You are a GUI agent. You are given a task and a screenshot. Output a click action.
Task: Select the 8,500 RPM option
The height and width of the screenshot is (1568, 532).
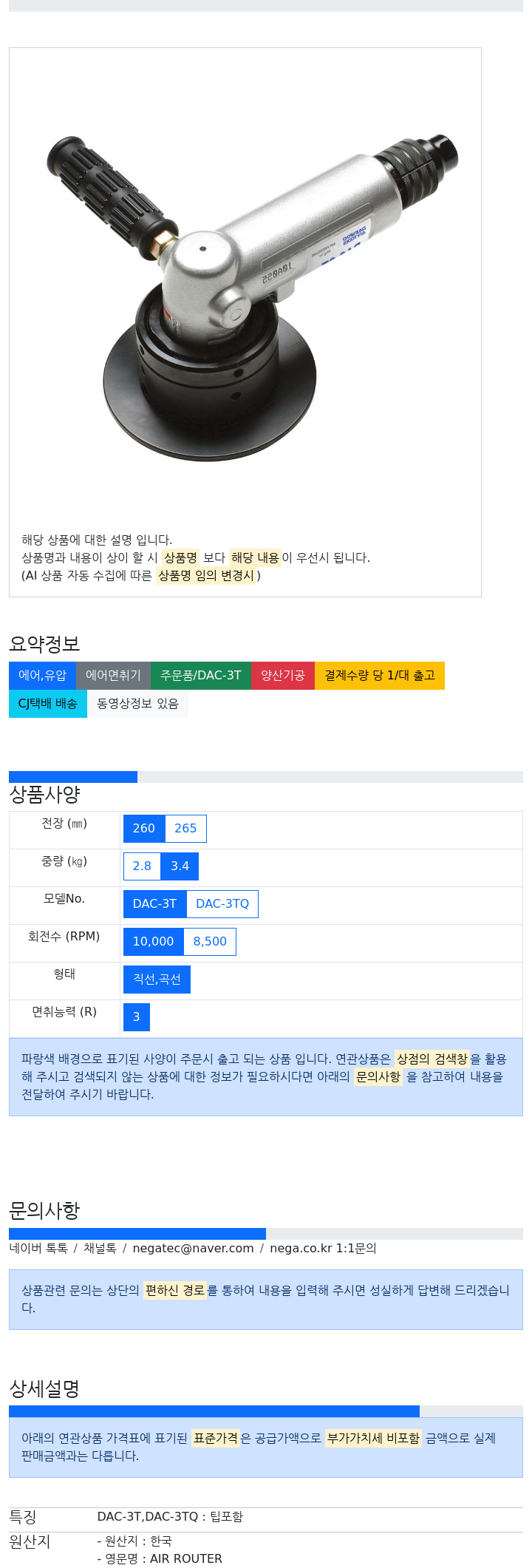[210, 942]
